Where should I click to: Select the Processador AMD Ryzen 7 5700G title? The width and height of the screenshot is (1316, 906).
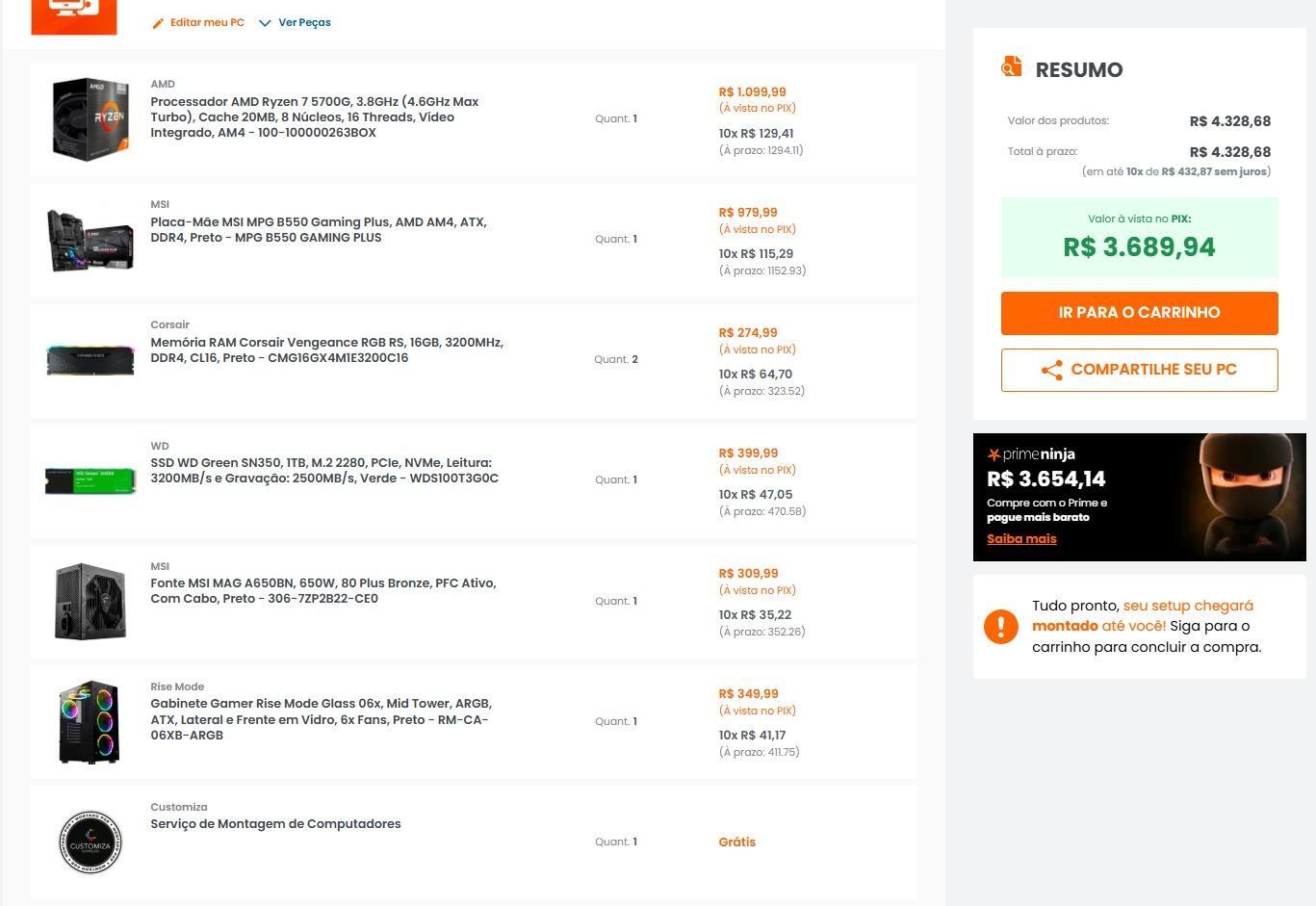tap(315, 117)
